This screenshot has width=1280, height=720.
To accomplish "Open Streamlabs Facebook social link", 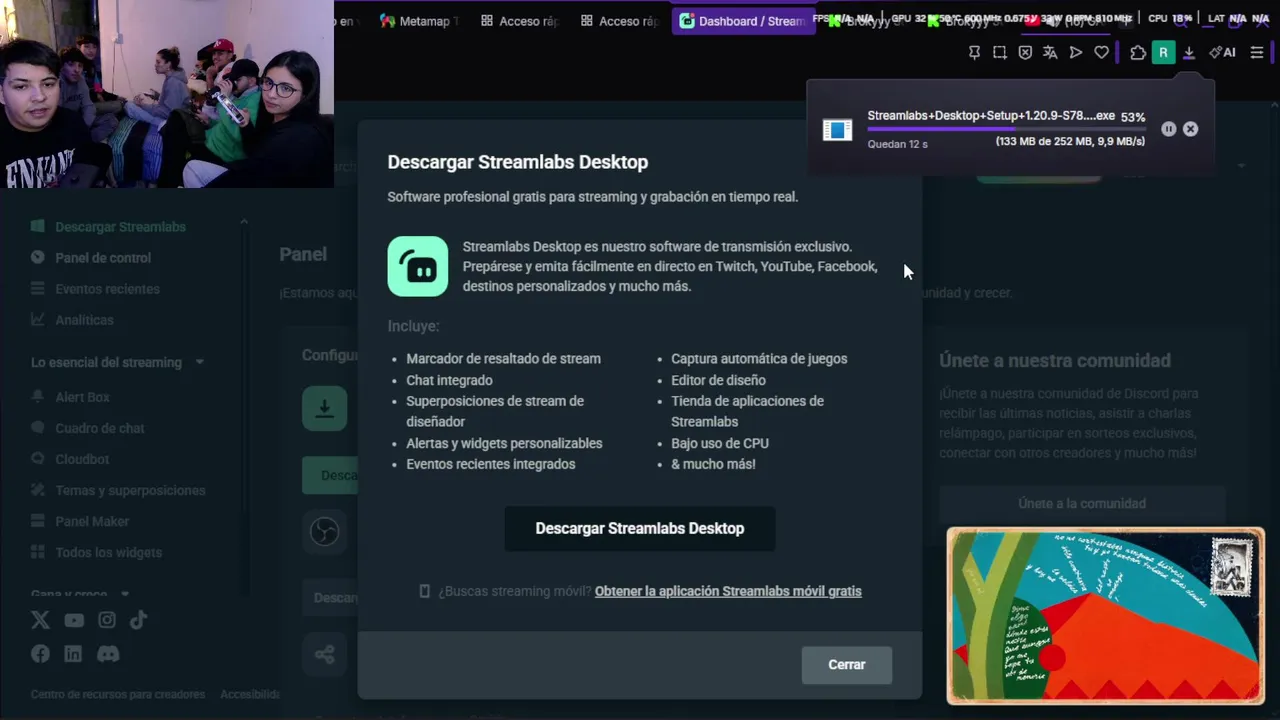I will [40, 654].
